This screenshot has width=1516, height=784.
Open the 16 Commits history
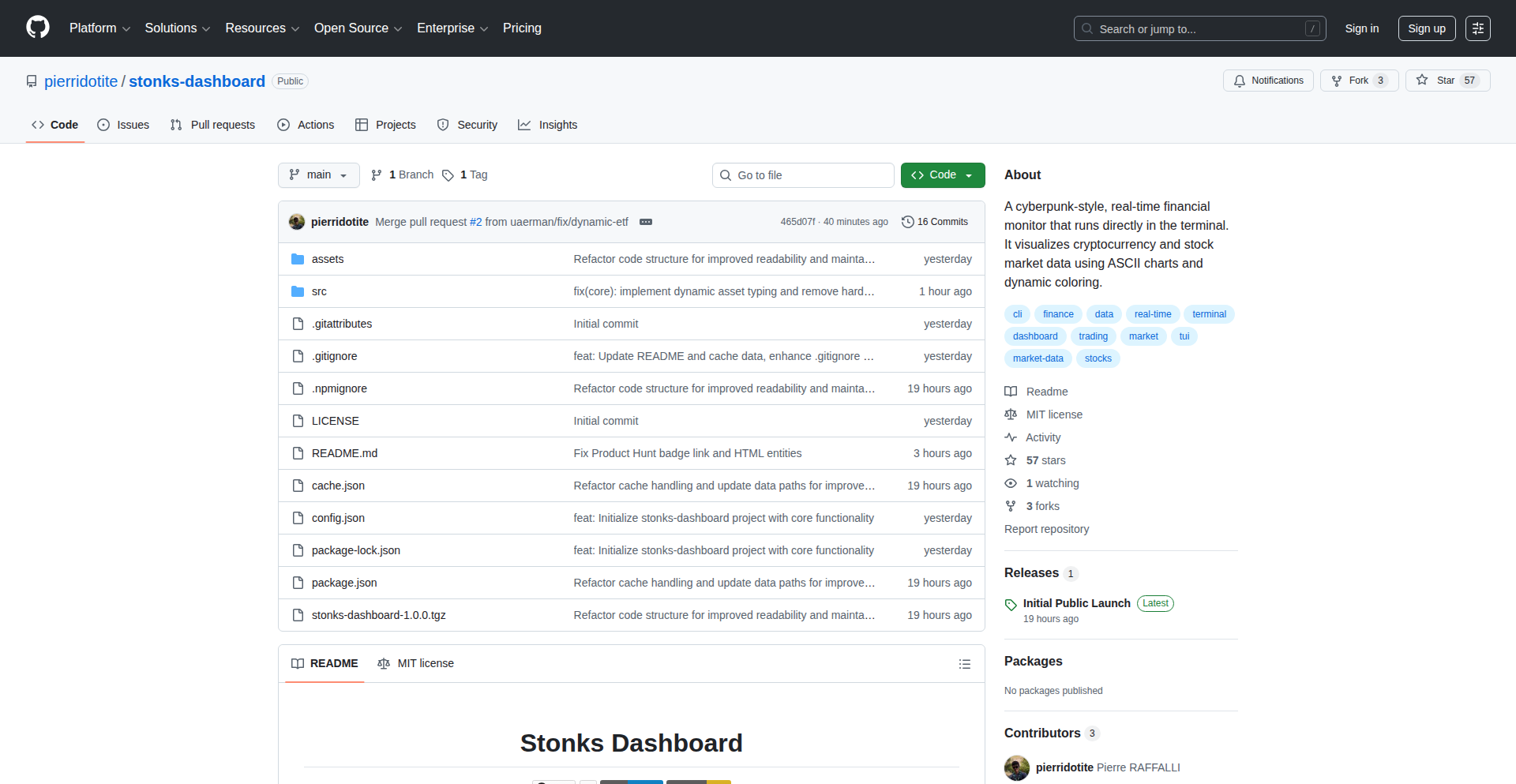935,222
